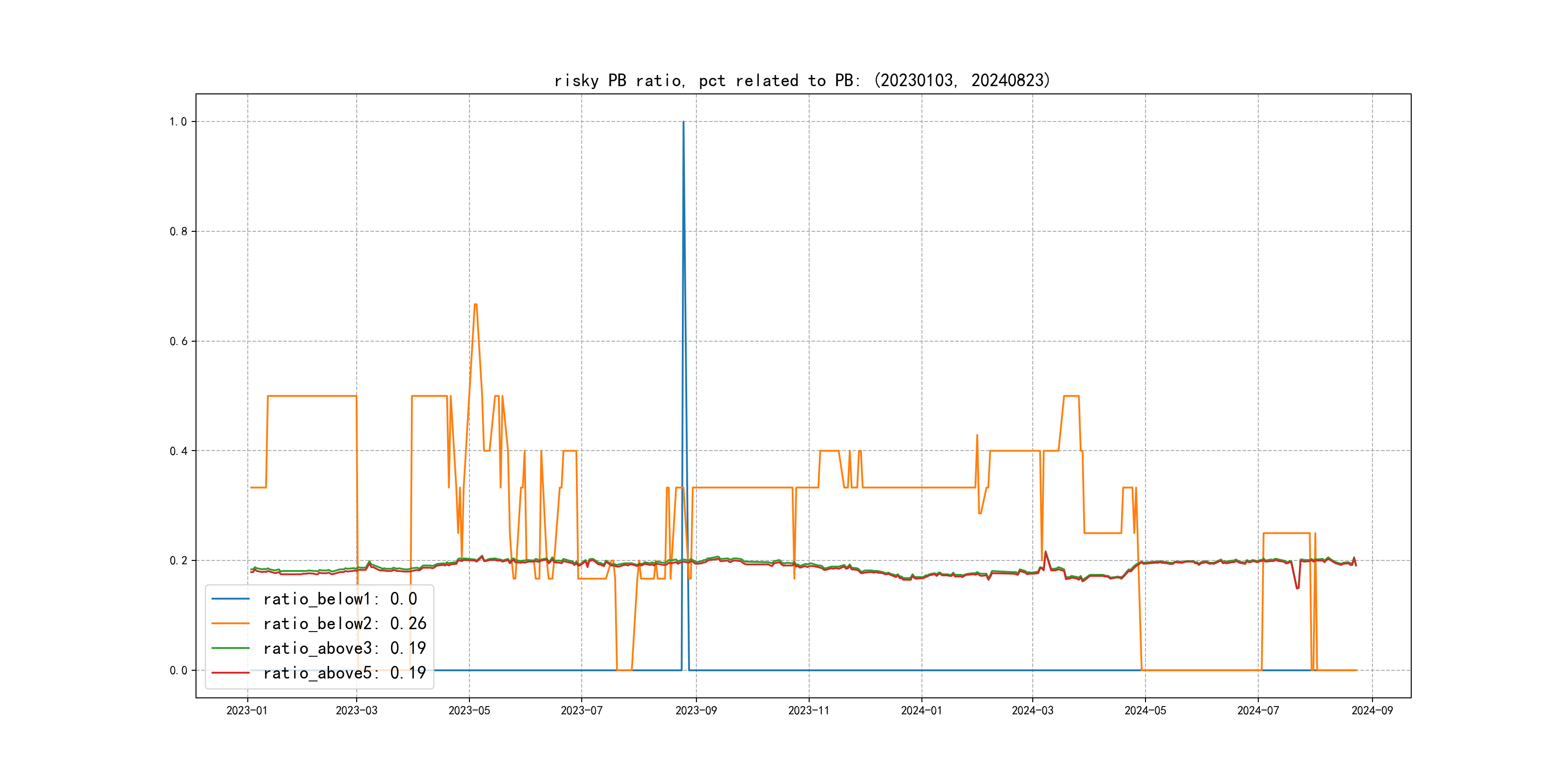Click the orange ratio_below2 legend line sample
1568x784 pixels.
click(230, 623)
